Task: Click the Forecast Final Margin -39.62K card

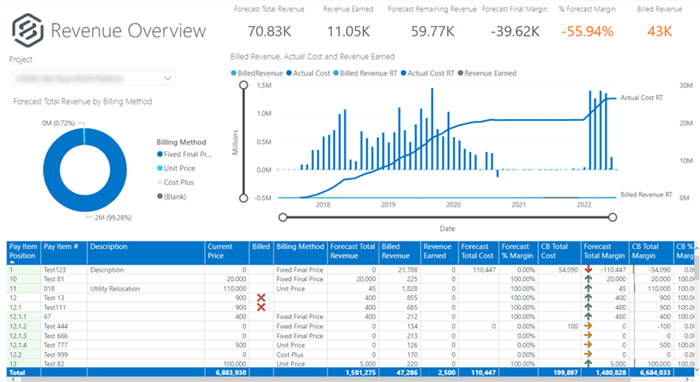Action: tap(515, 23)
